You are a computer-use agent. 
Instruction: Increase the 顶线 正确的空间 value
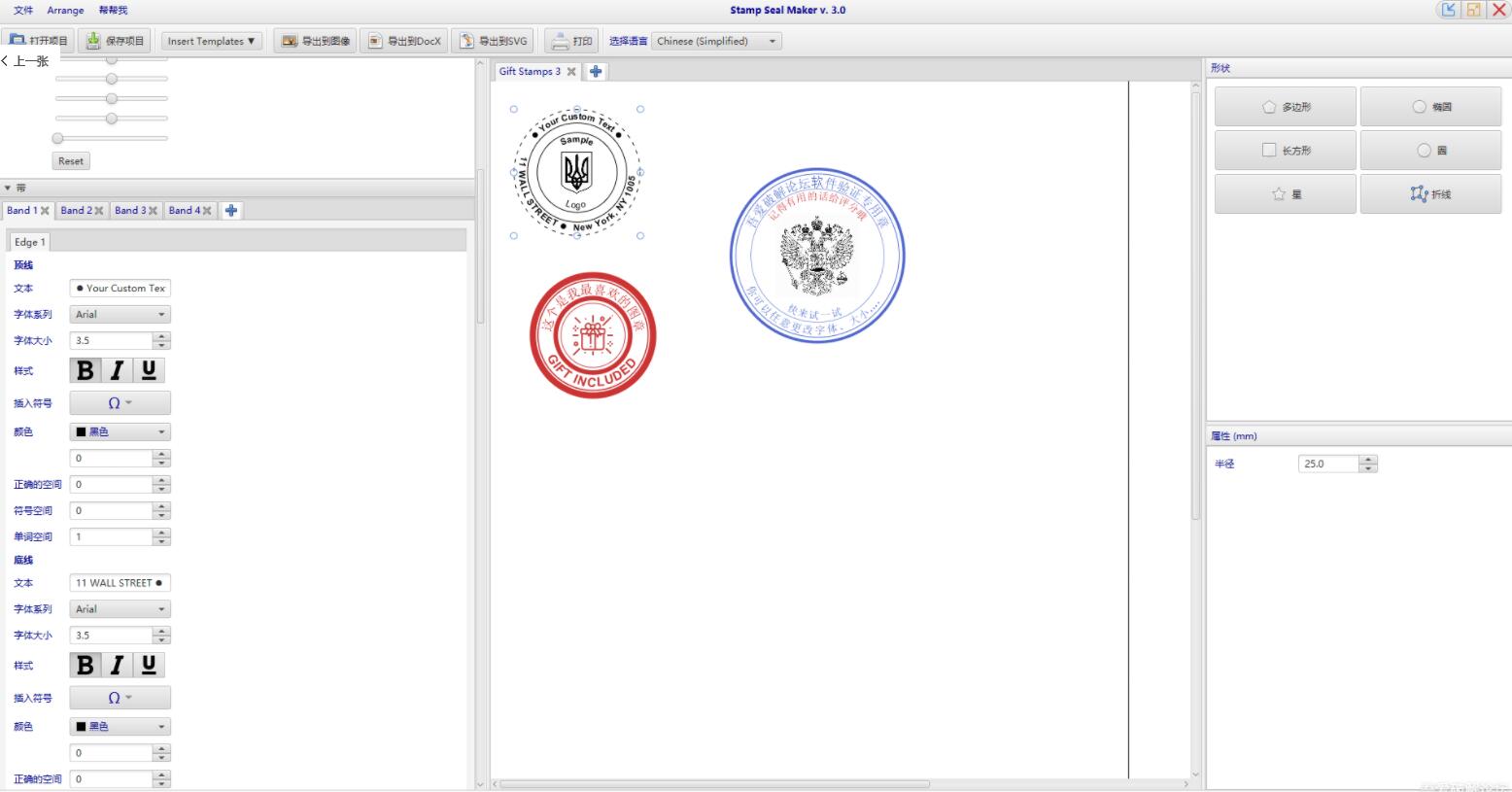point(162,480)
